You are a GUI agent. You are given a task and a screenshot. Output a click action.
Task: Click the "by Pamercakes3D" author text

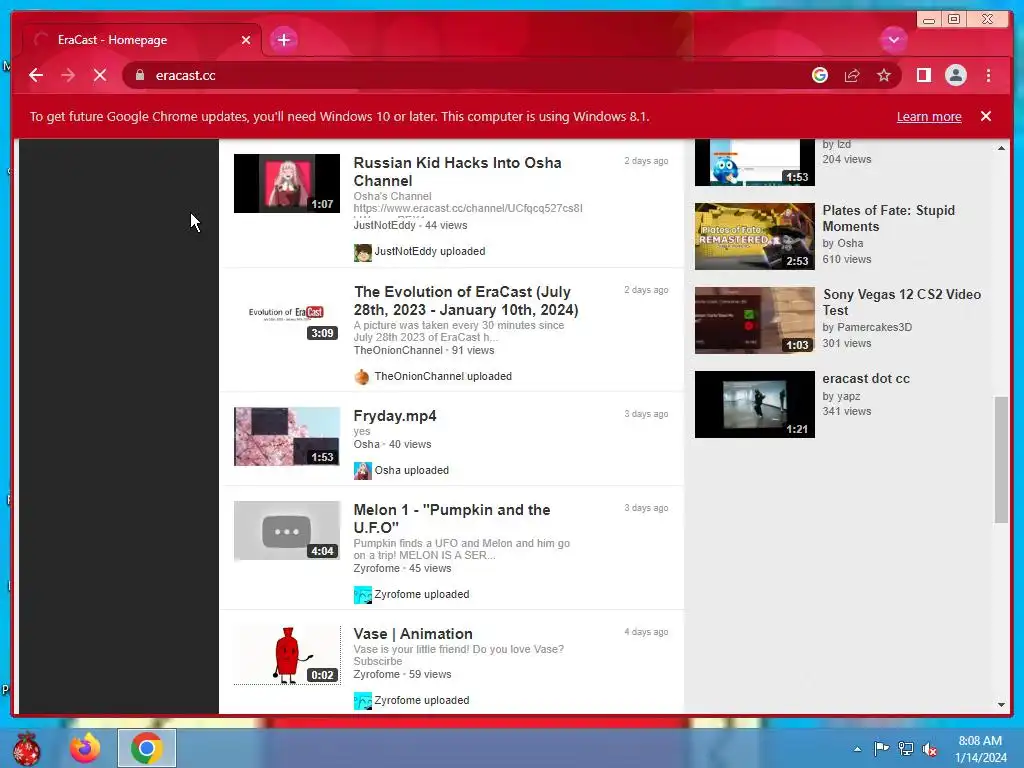tap(867, 327)
